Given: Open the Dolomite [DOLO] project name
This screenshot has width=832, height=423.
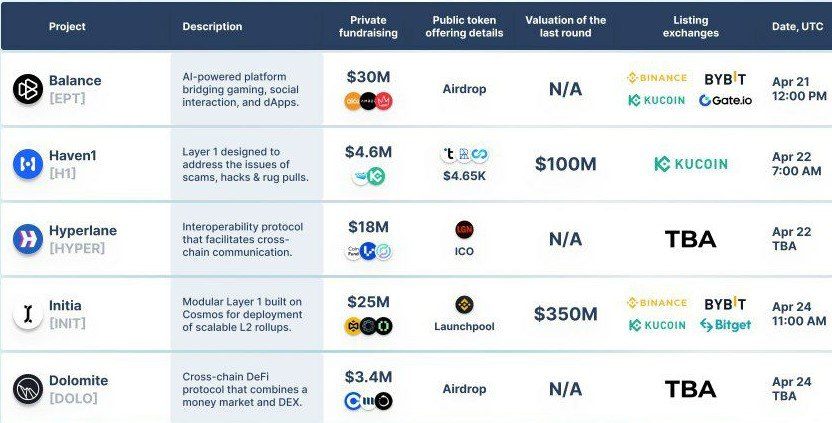Looking at the screenshot, I should [78, 388].
